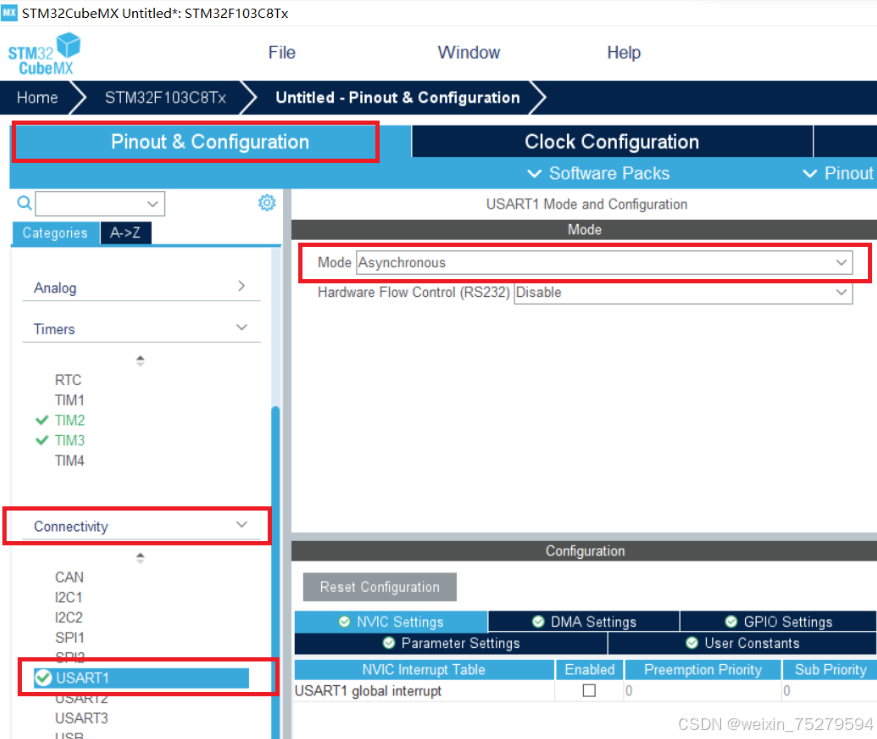Go to Home breadcrumb
This screenshot has height=739, width=877.
pos(37,98)
